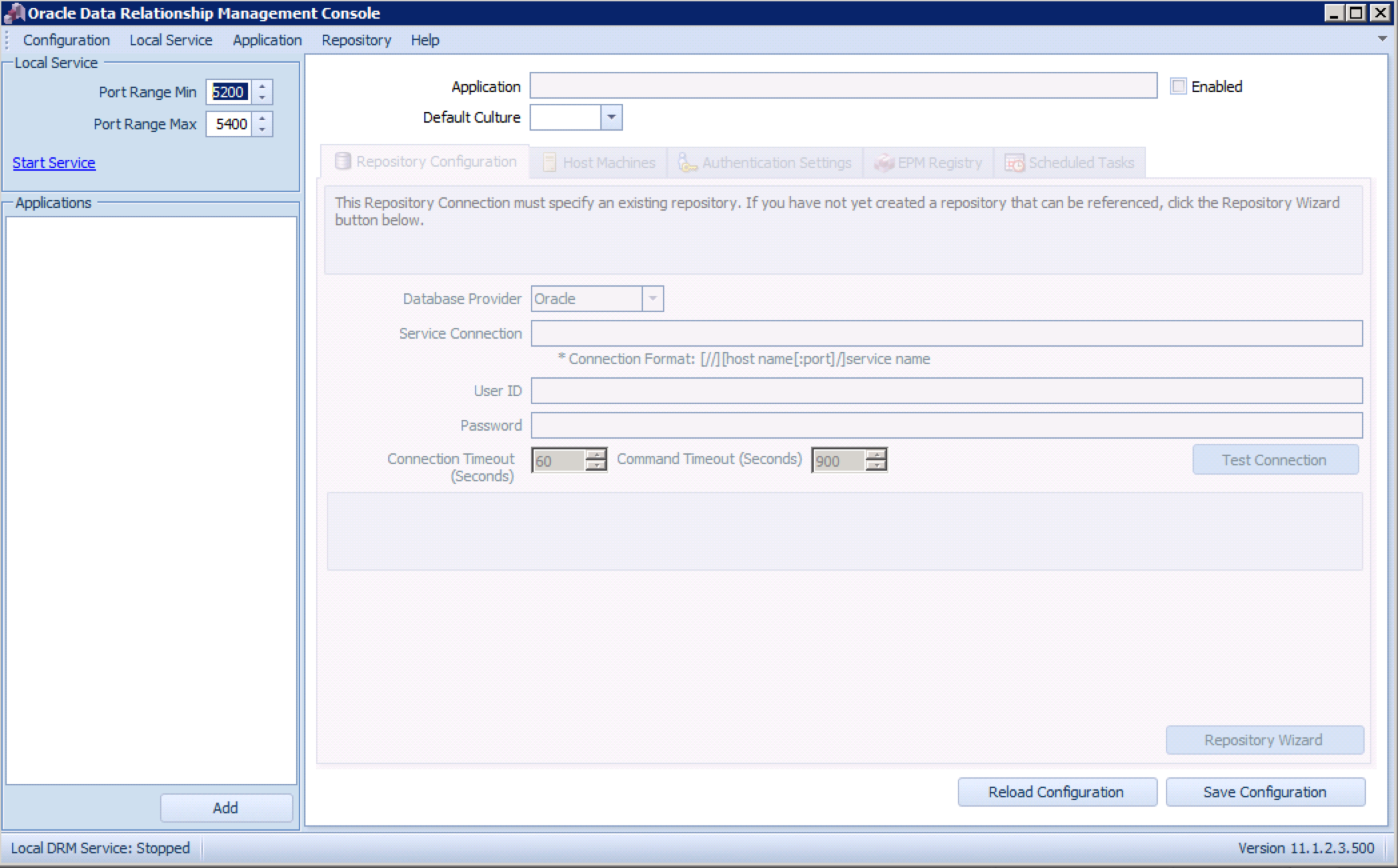
Task: Click the Scheduled Tasks calendar icon
Action: click(x=1014, y=163)
